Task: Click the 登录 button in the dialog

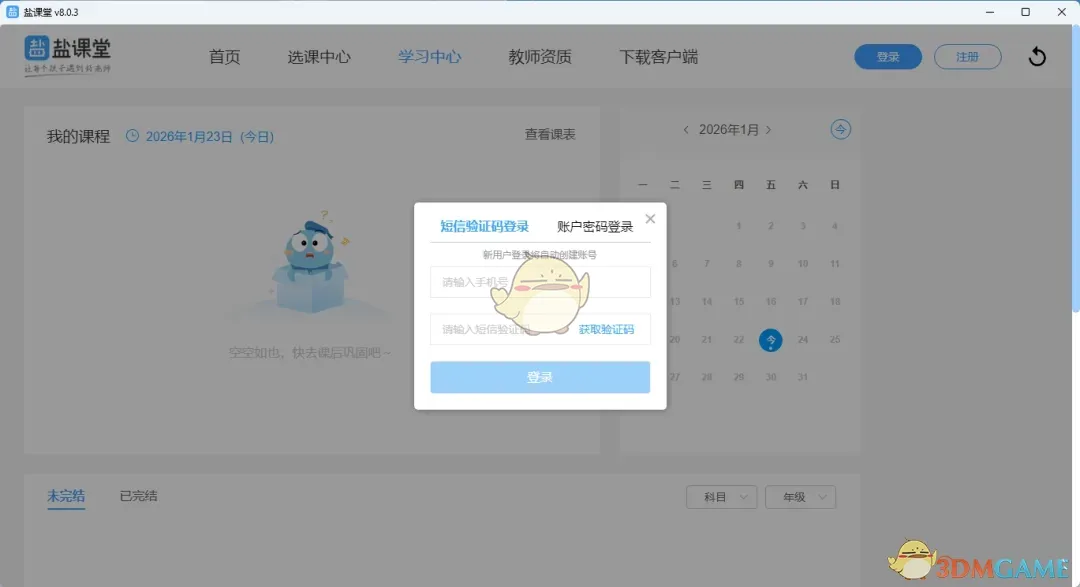Action: pyautogui.click(x=540, y=377)
